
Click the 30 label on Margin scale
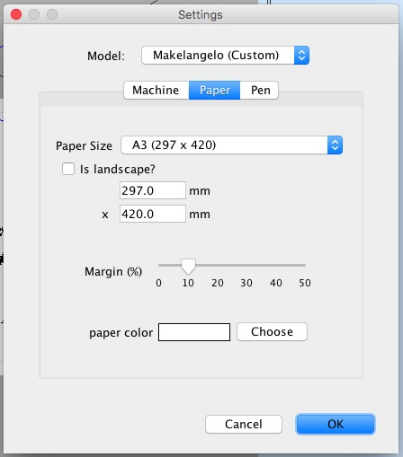click(x=246, y=283)
